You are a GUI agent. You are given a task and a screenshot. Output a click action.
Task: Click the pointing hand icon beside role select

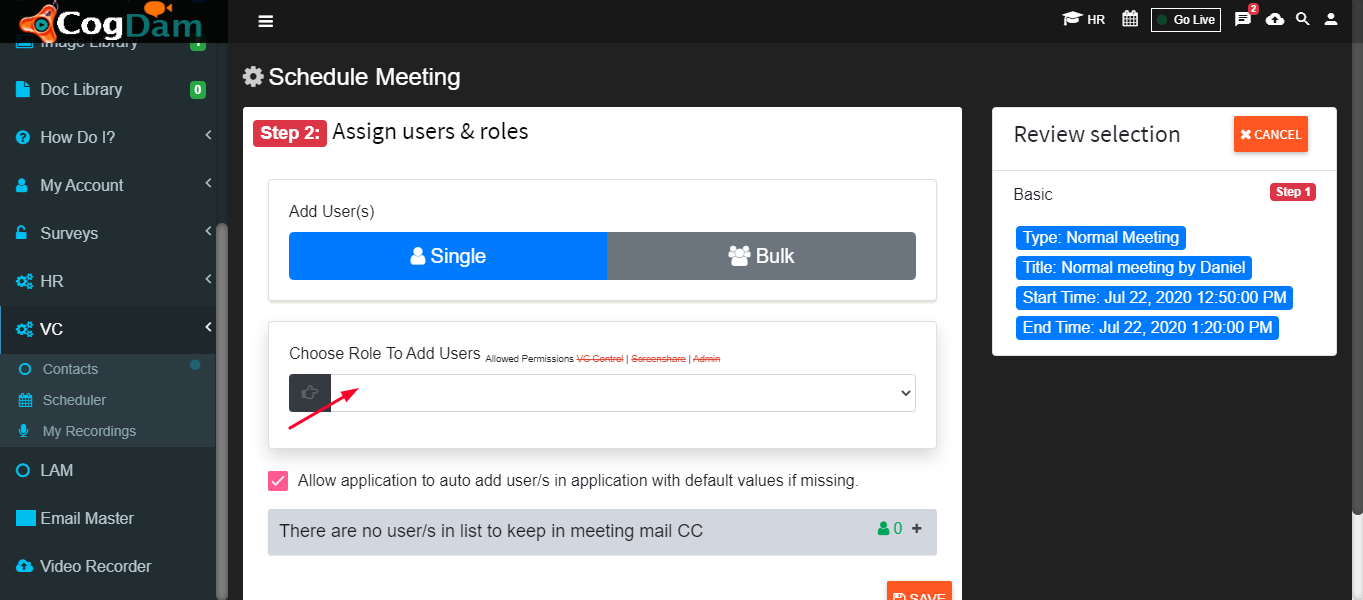[310, 393]
